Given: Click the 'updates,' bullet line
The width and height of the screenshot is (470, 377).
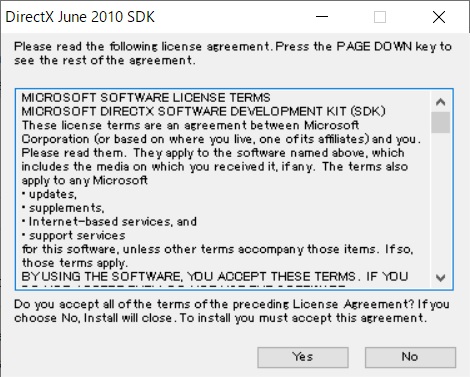Looking at the screenshot, I should (x=50, y=194).
